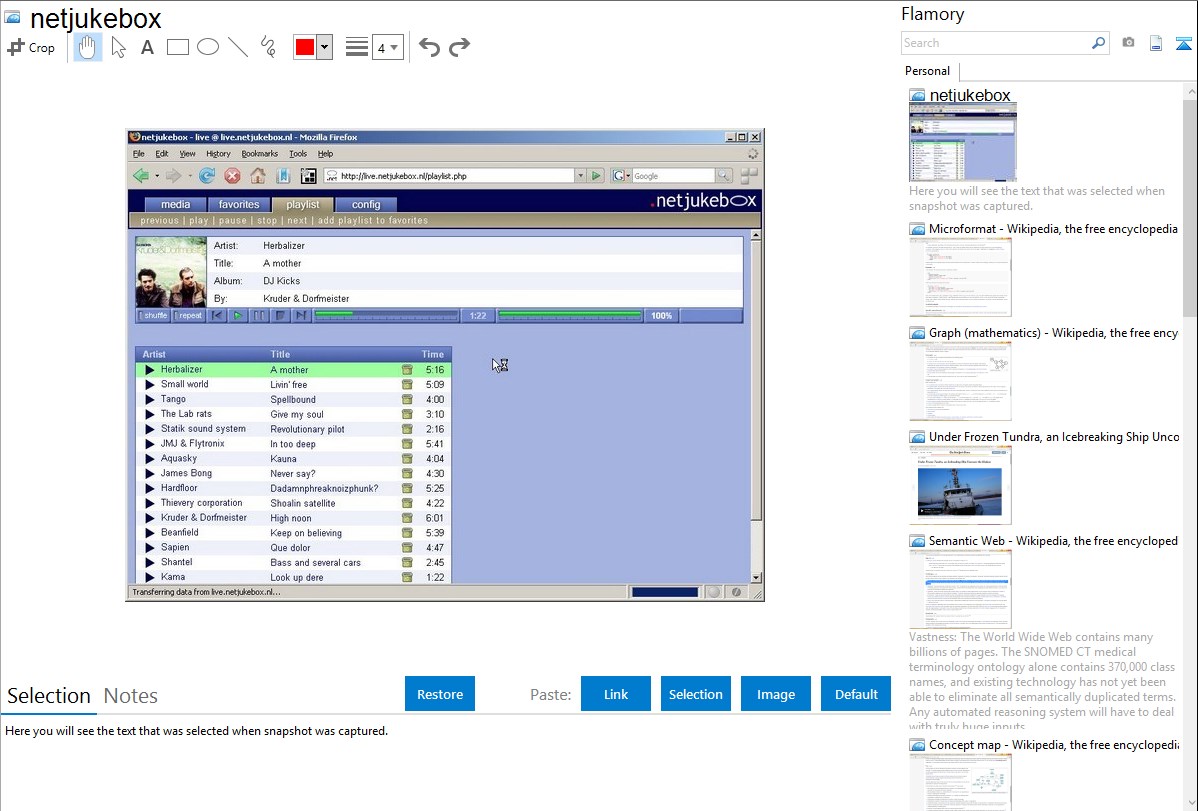Click the red annotation color swatch
The height and width of the screenshot is (811, 1198).
[x=305, y=47]
